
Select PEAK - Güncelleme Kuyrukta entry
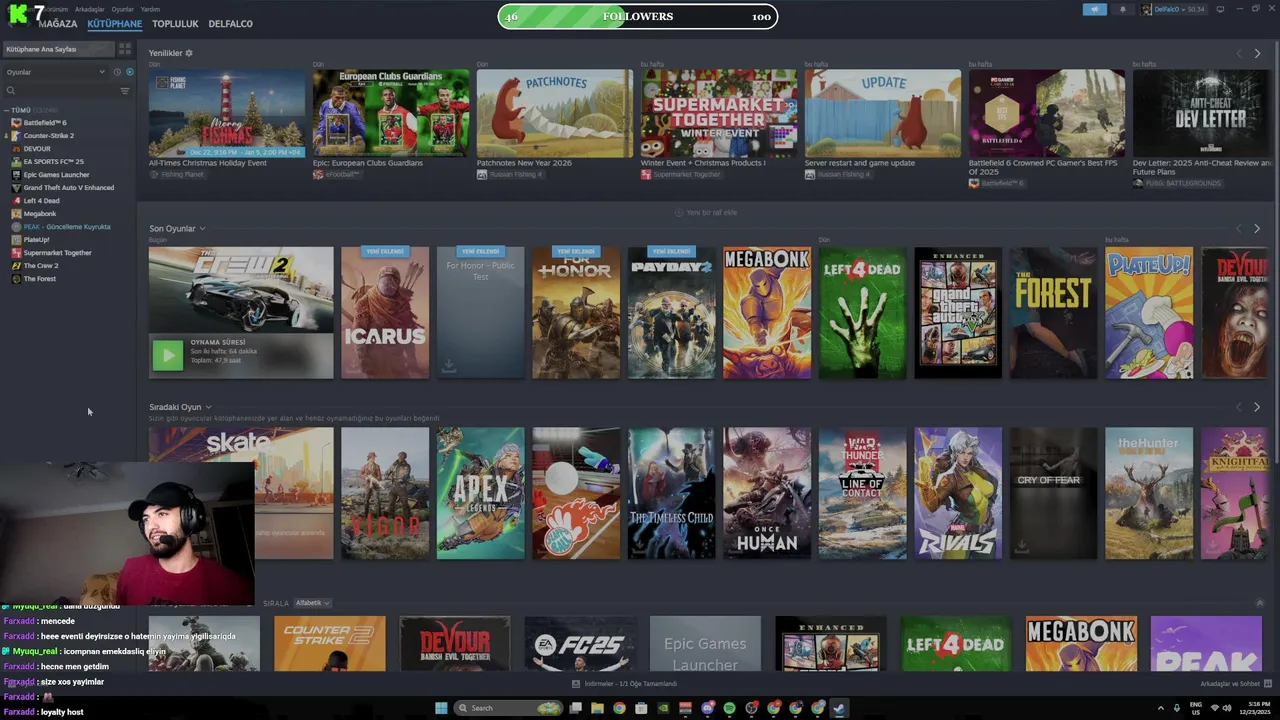66,227
